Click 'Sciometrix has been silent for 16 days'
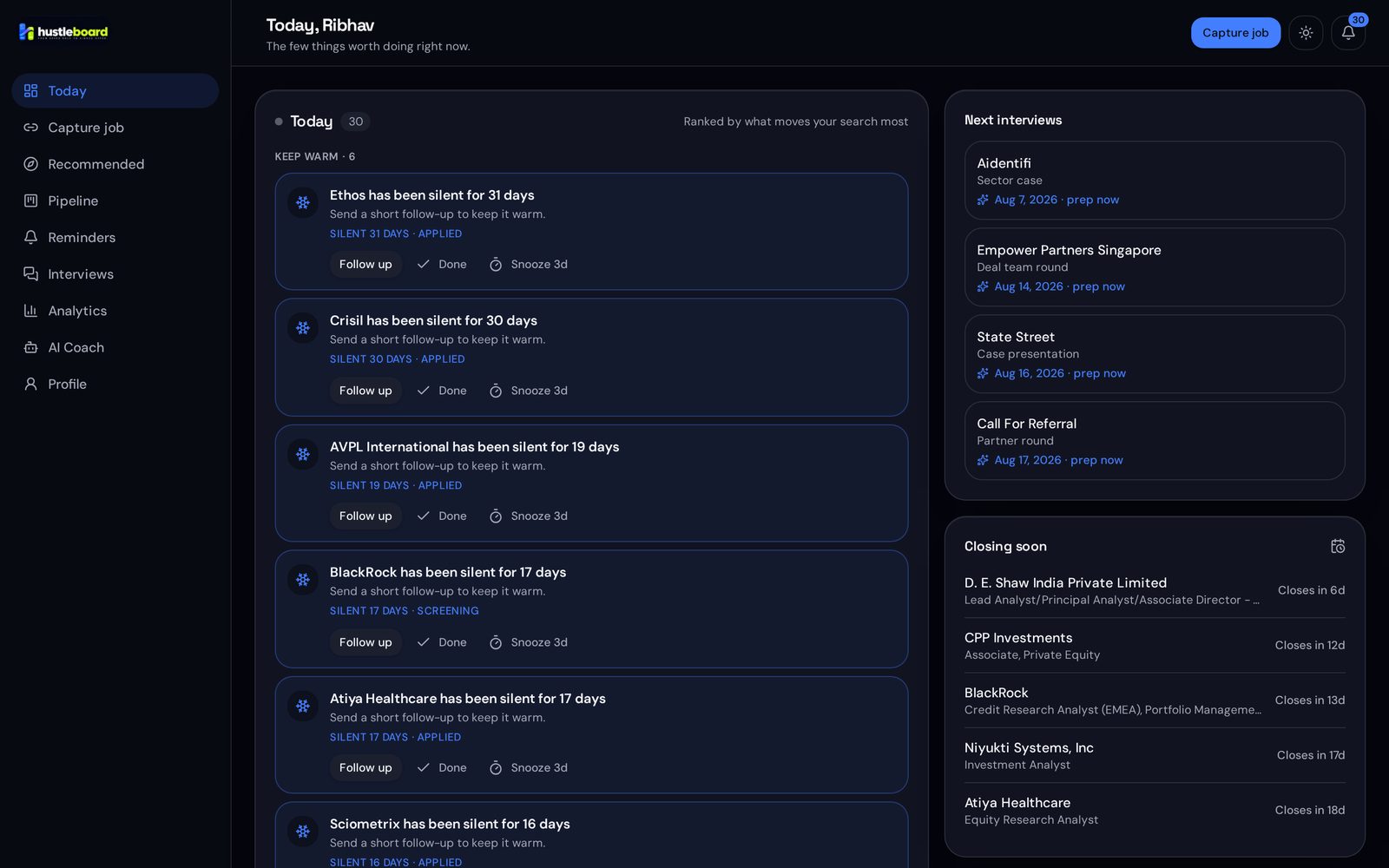 point(450,824)
